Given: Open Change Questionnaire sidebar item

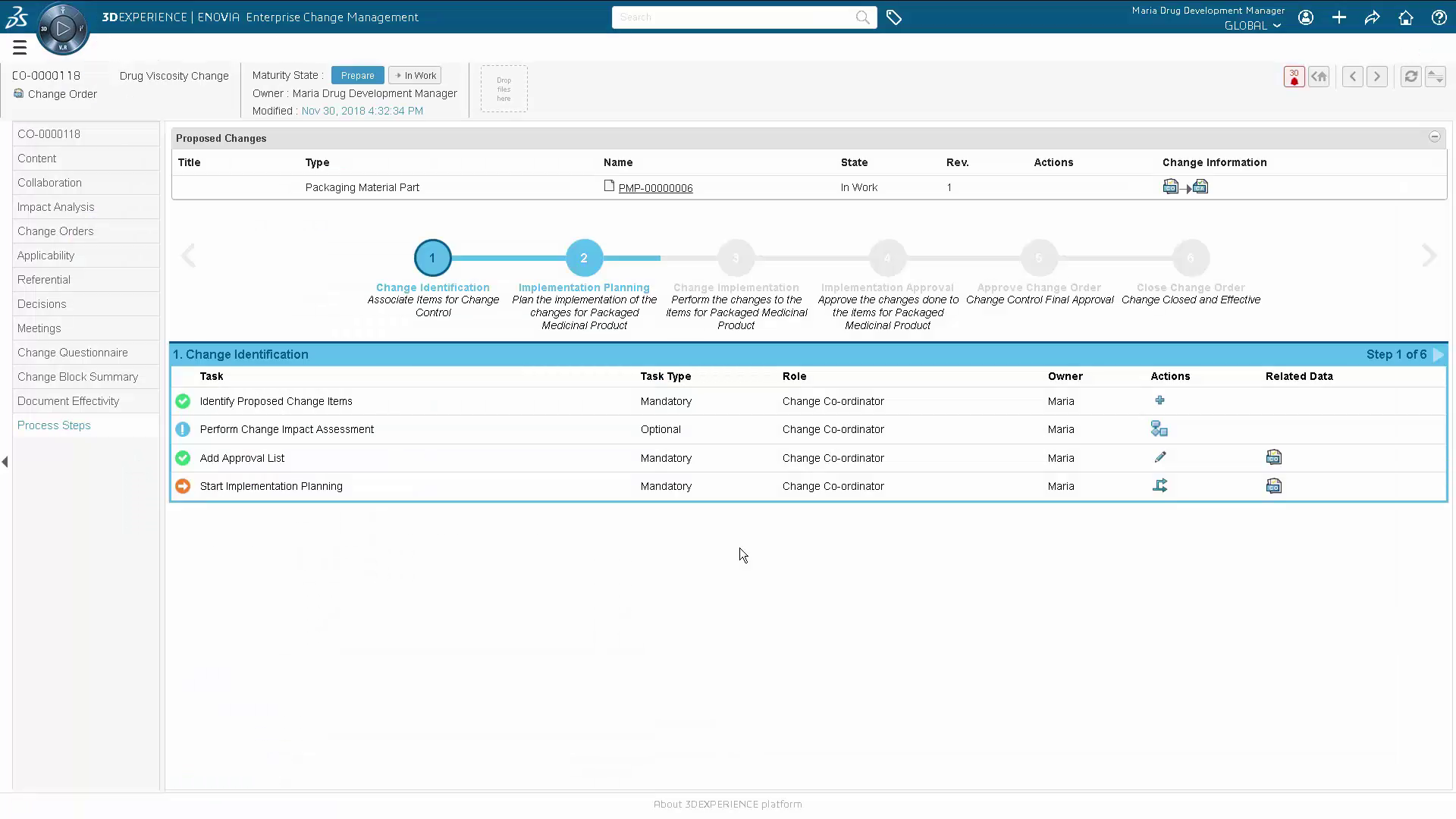Looking at the screenshot, I should 73,353.
